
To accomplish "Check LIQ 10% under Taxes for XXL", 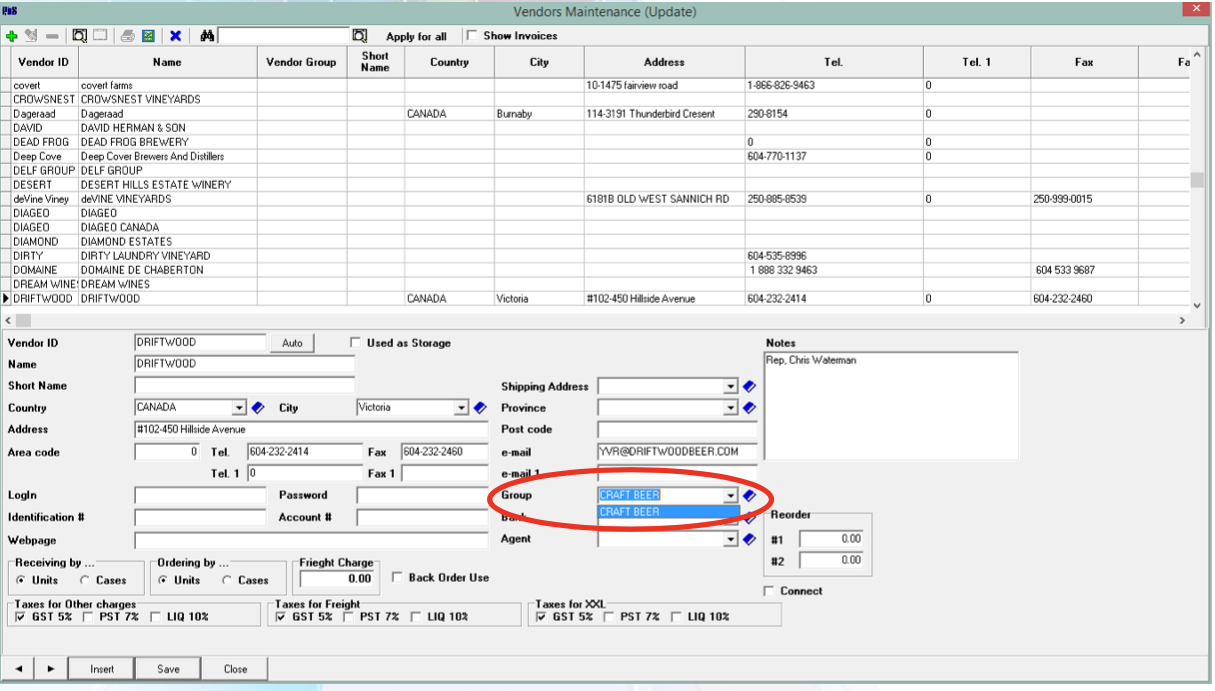I will (676, 617).
